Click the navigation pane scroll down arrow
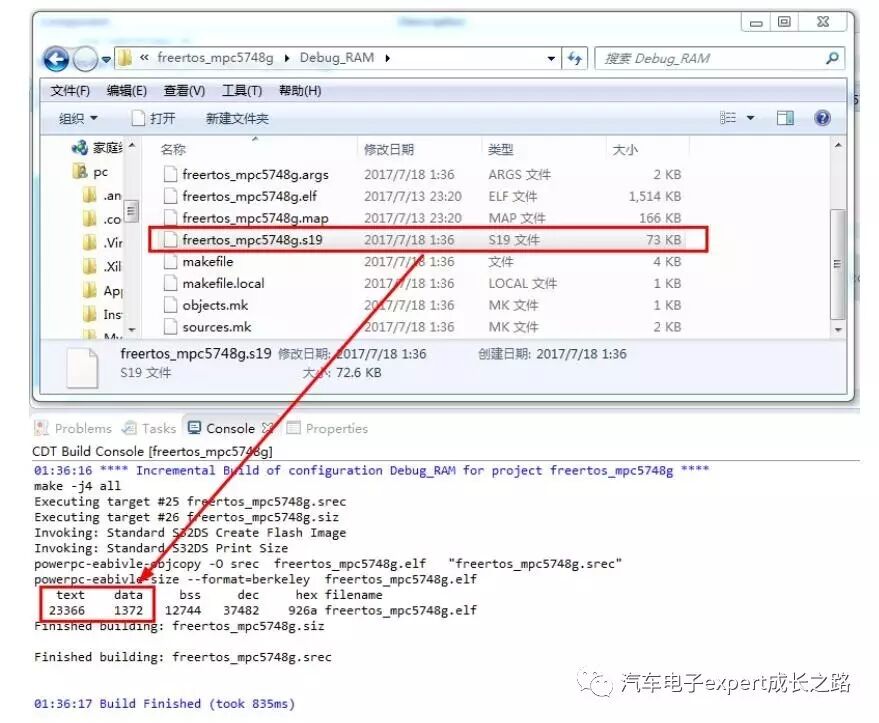 click(132, 330)
